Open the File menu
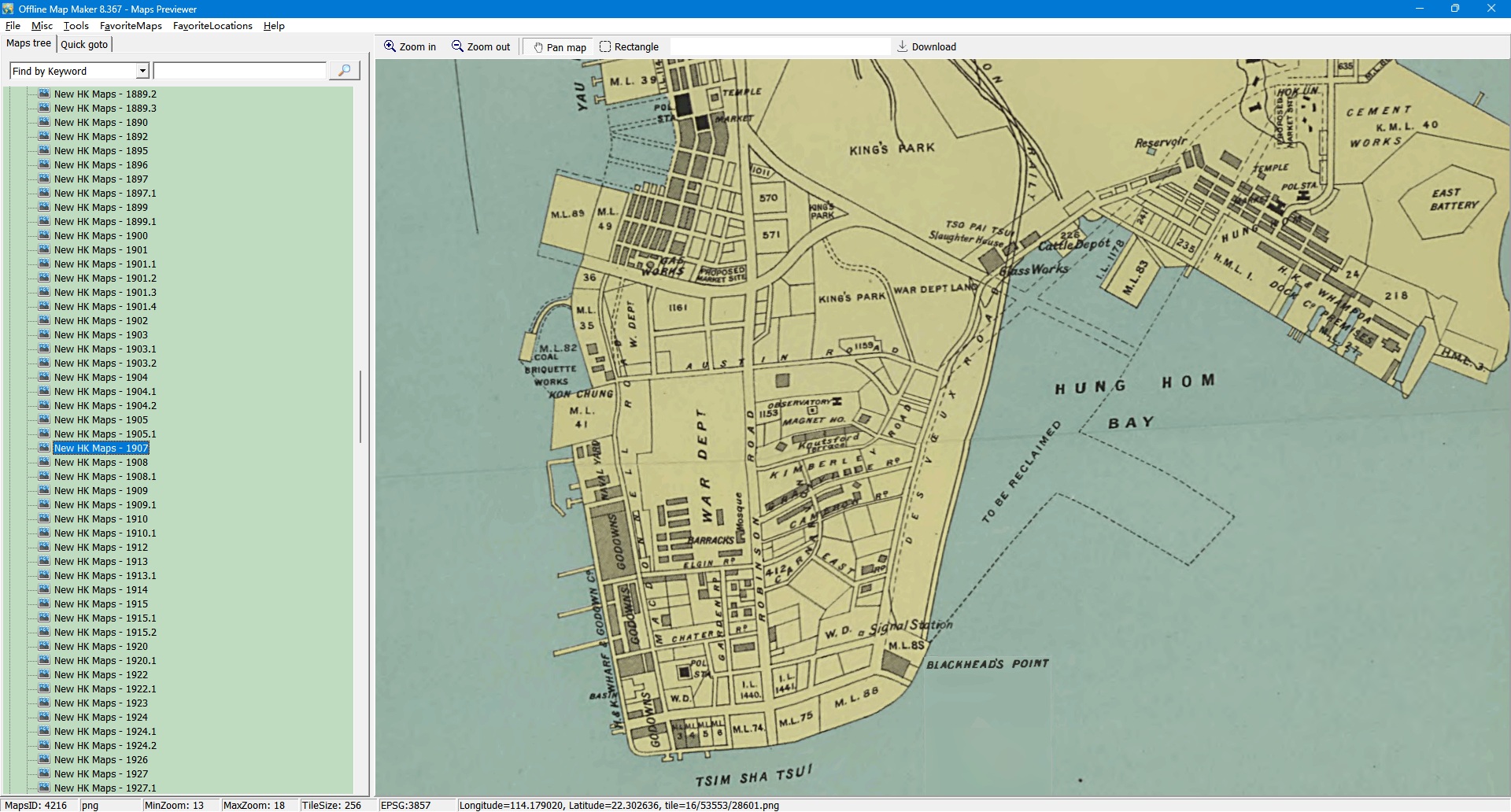The image size is (1511, 812). coord(13,26)
